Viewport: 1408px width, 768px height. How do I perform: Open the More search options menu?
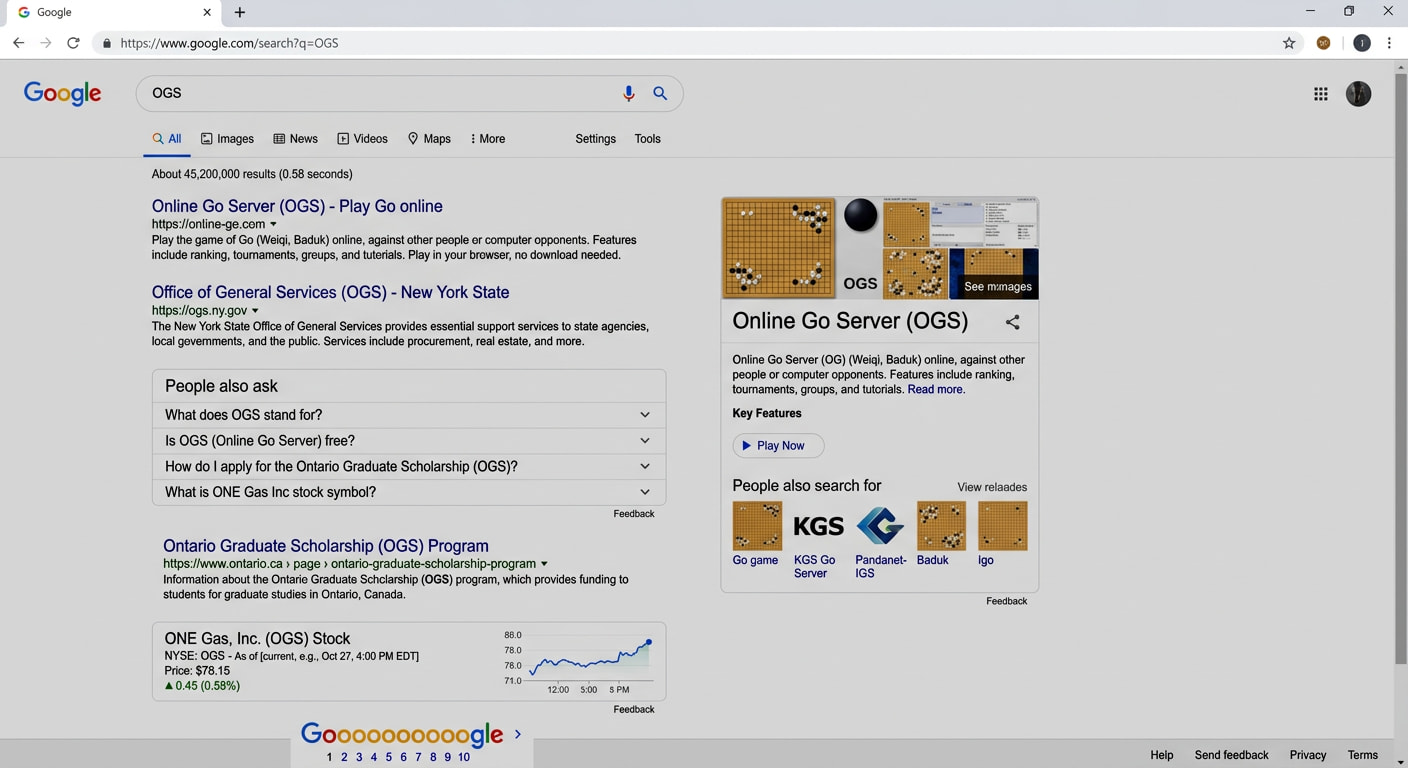pos(487,139)
